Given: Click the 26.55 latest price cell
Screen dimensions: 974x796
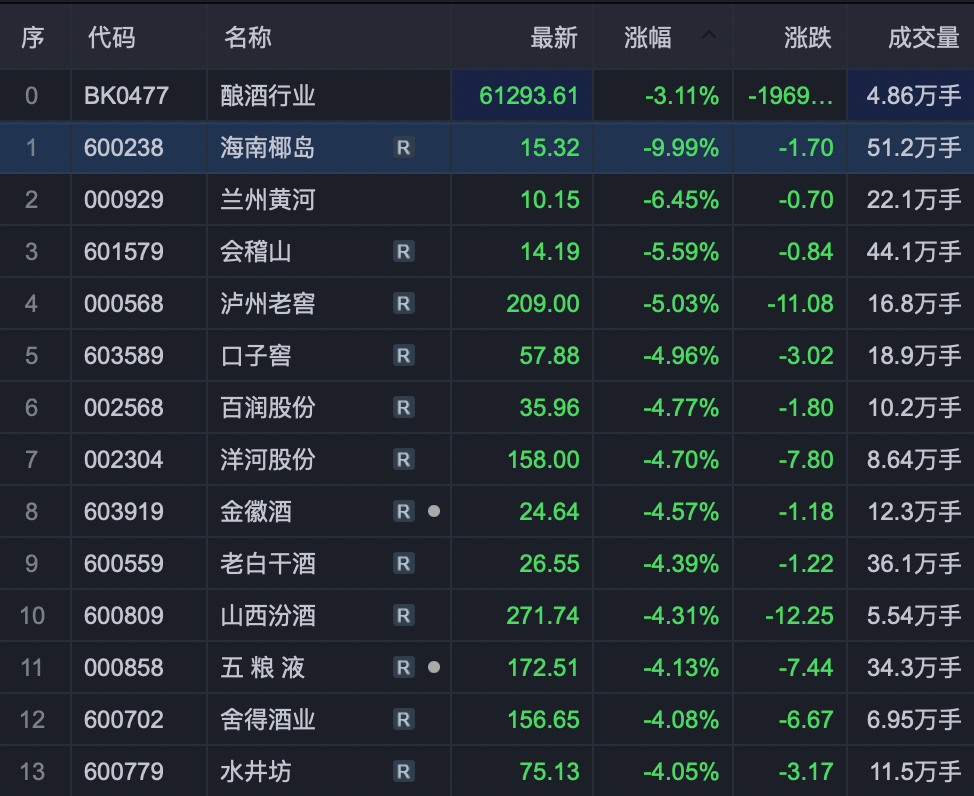Looking at the screenshot, I should tap(549, 564).
